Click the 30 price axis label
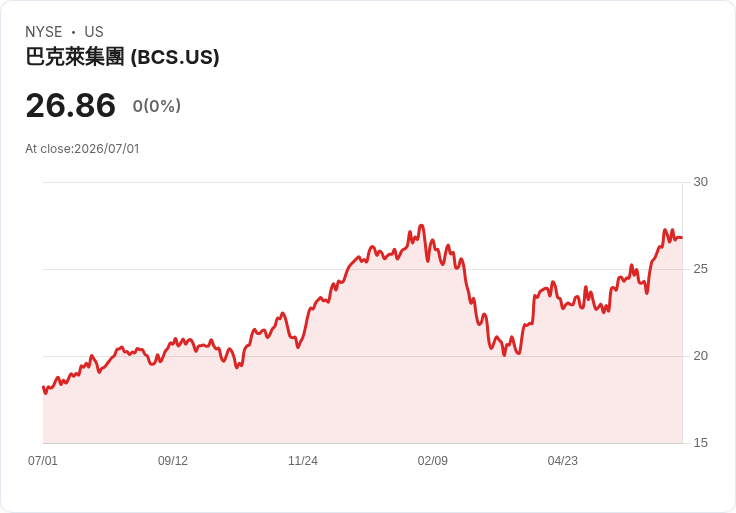 pos(700,182)
